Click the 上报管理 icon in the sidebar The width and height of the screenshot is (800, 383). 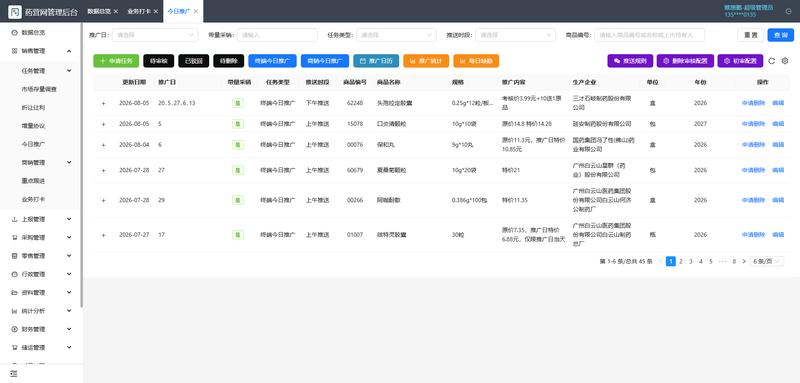(14, 219)
